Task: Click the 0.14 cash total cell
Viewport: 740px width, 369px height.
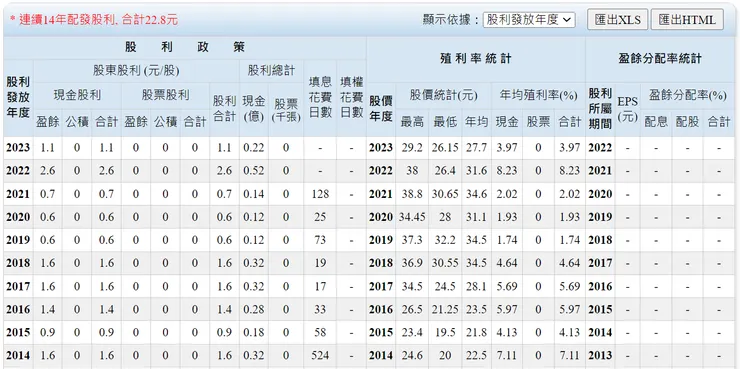Action: coord(253,194)
